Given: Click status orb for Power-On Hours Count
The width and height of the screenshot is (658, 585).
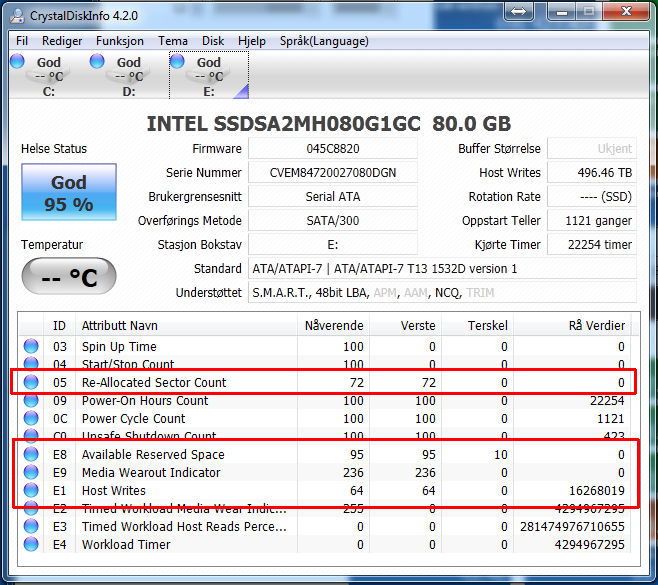Looking at the screenshot, I should (x=31, y=400).
